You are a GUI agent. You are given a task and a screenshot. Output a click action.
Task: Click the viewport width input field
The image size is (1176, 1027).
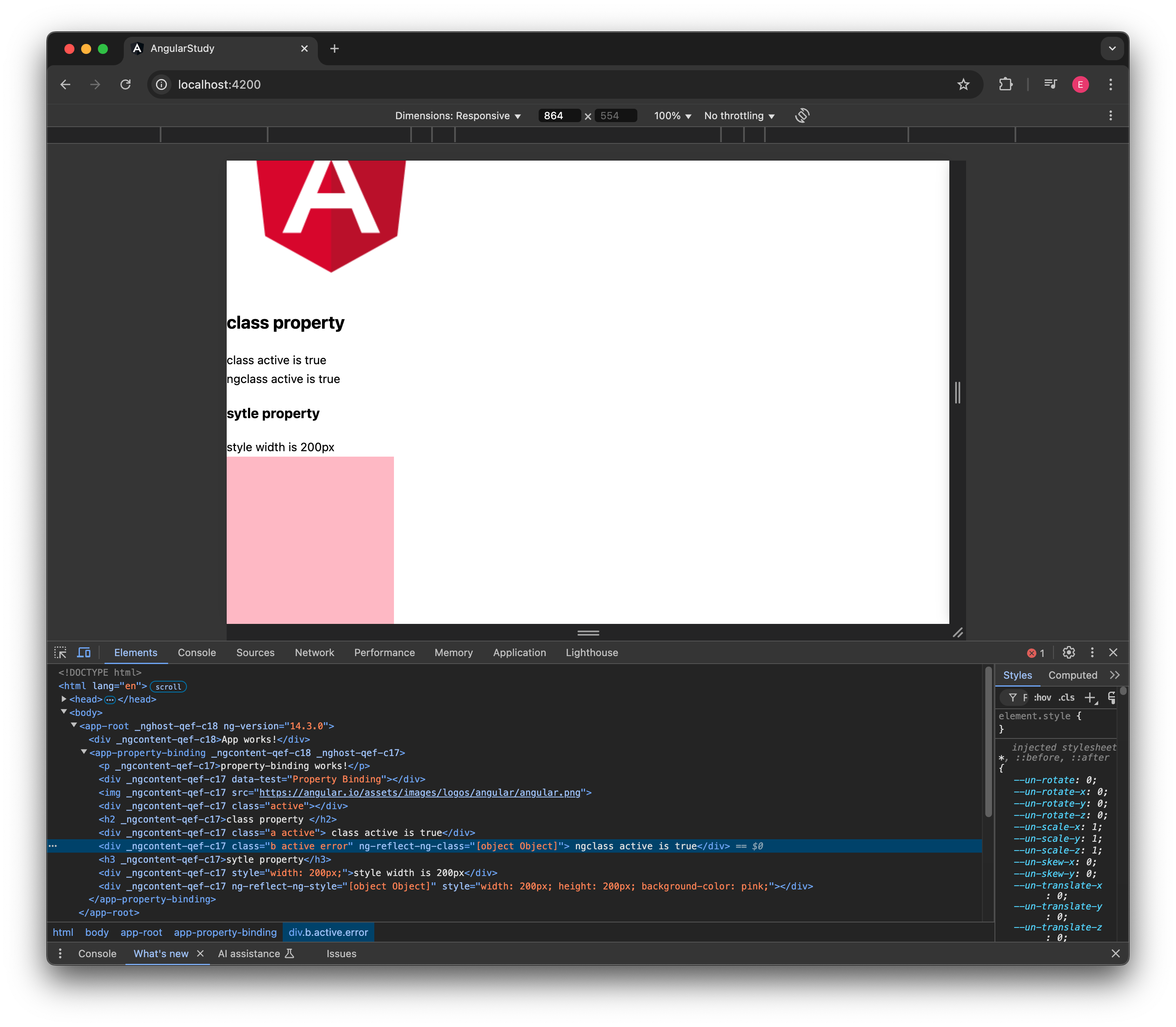pos(559,116)
